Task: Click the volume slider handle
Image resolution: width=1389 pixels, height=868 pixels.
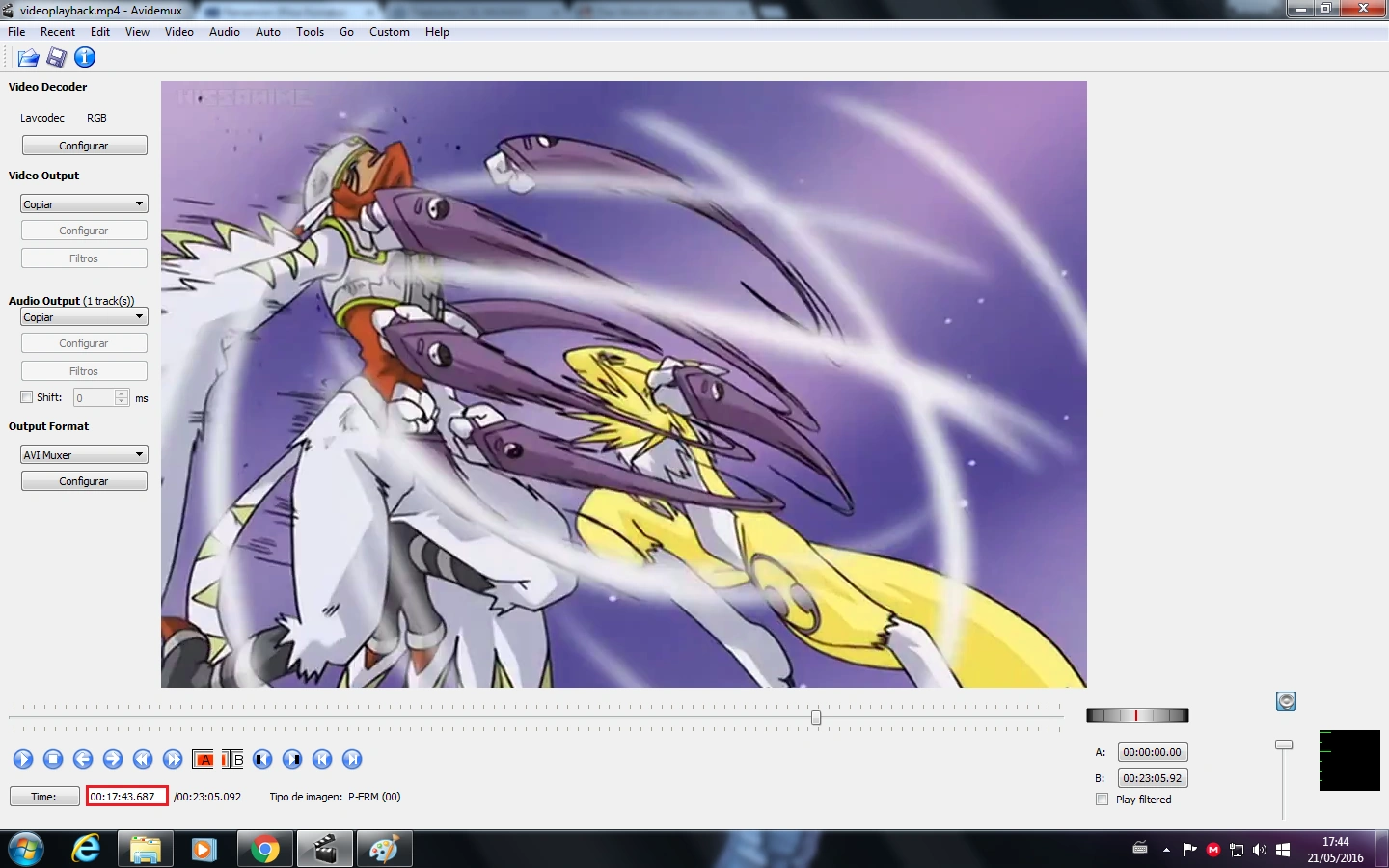Action: click(1284, 745)
